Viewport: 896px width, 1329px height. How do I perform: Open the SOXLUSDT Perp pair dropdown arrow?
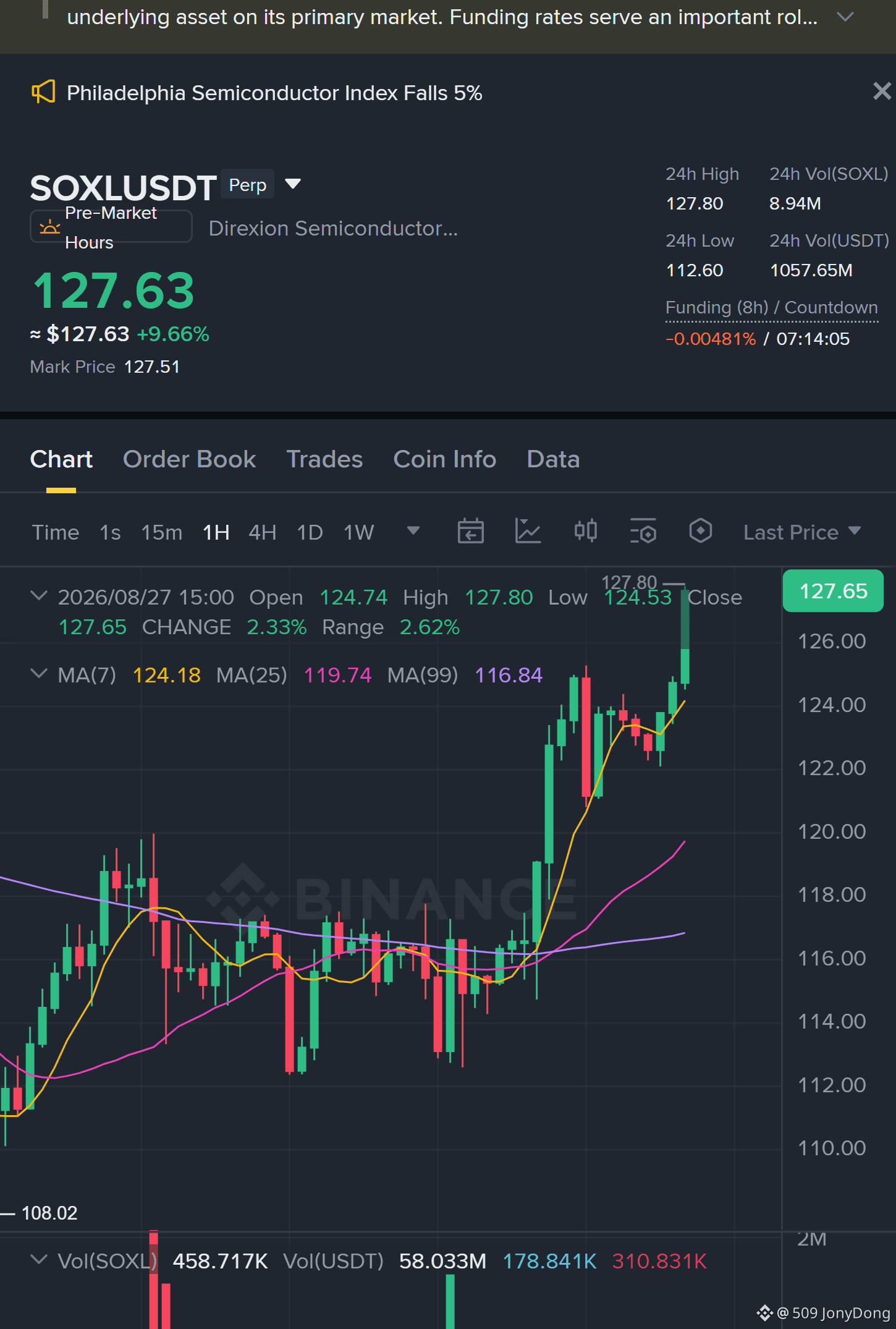coord(293,184)
